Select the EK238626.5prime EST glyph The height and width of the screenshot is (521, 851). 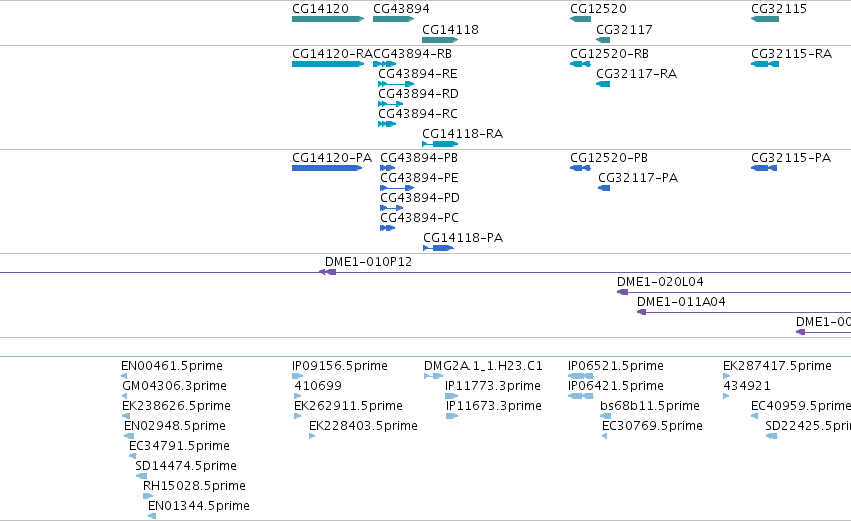(x=126, y=416)
